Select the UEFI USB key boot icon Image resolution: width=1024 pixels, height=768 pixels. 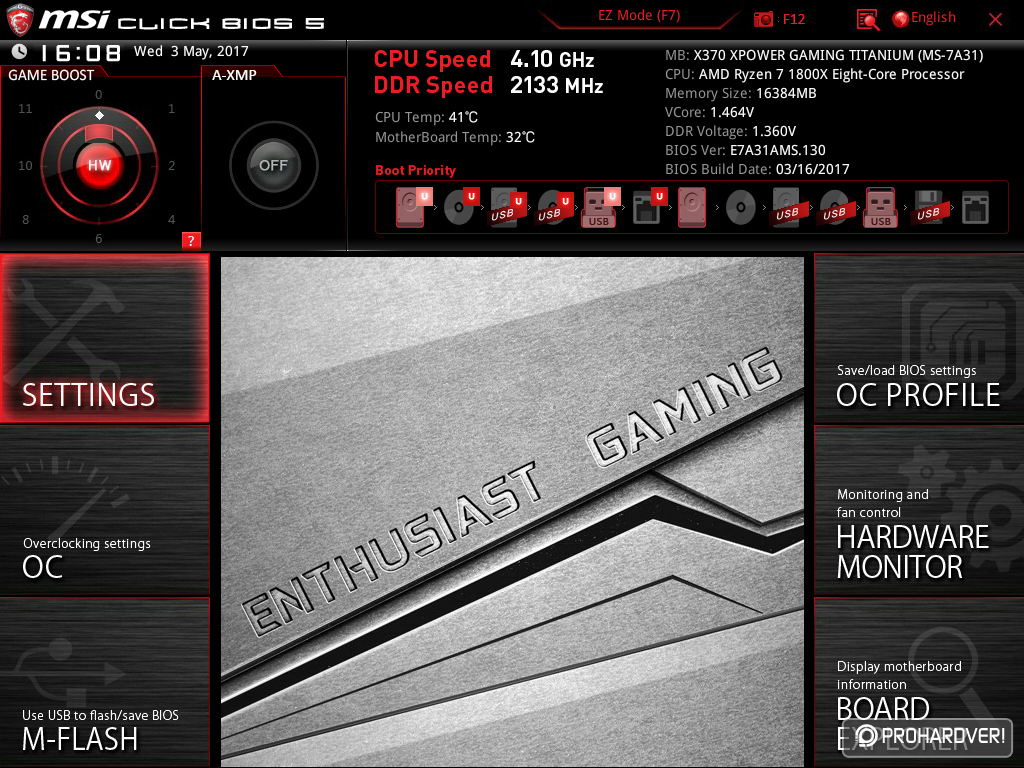point(601,207)
